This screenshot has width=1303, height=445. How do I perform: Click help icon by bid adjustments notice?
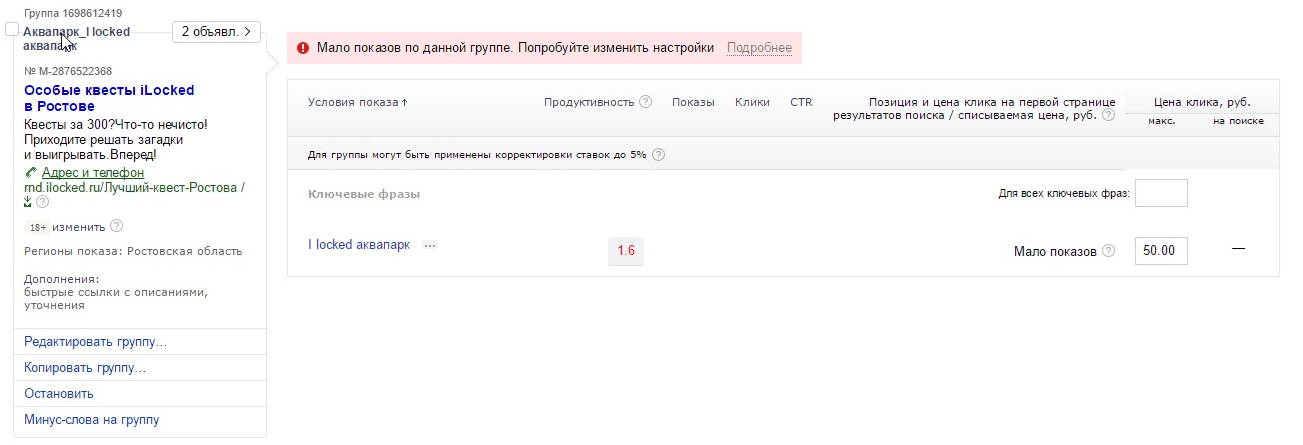(x=658, y=154)
